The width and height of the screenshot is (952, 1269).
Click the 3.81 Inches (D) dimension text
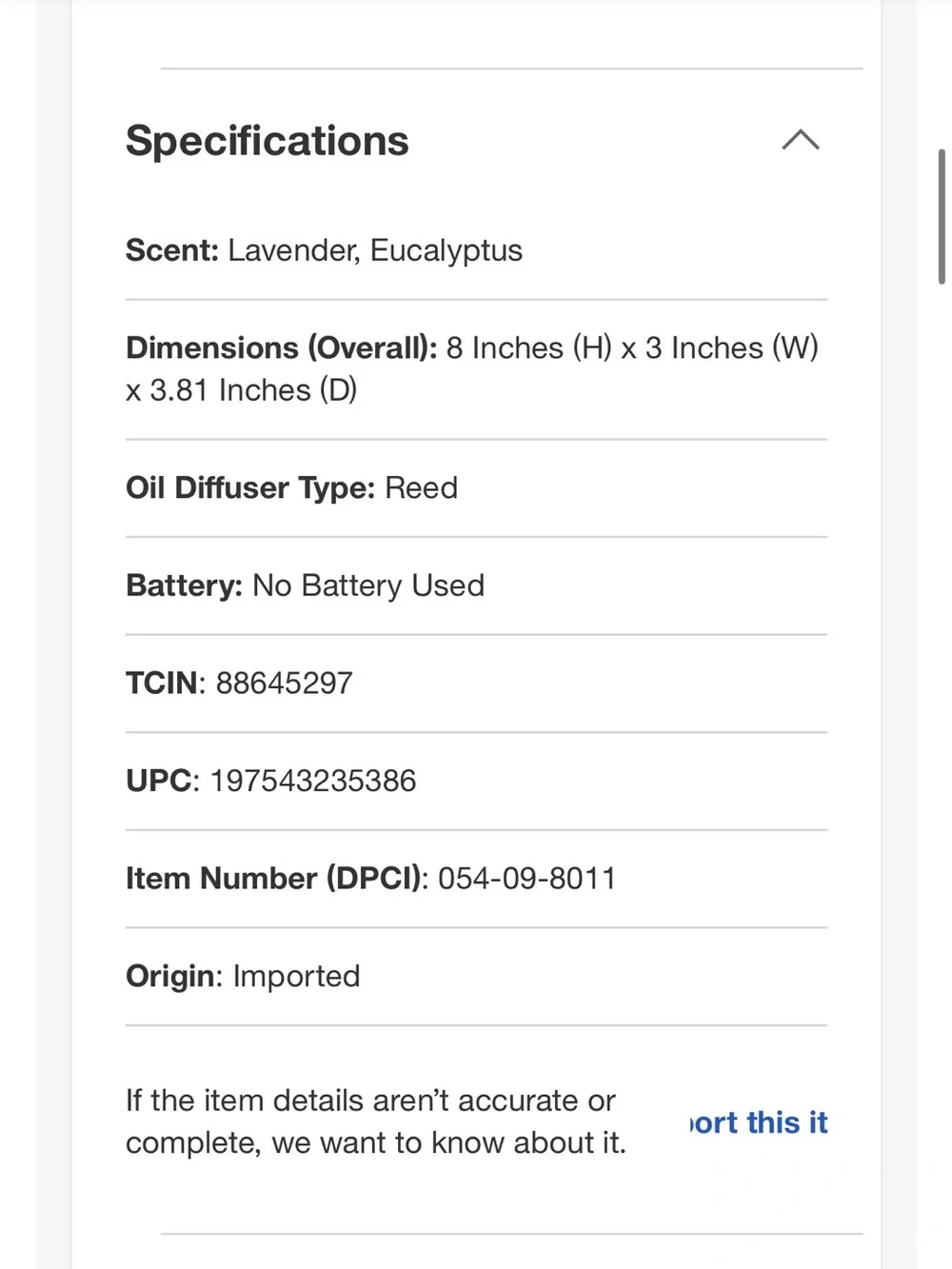click(253, 390)
